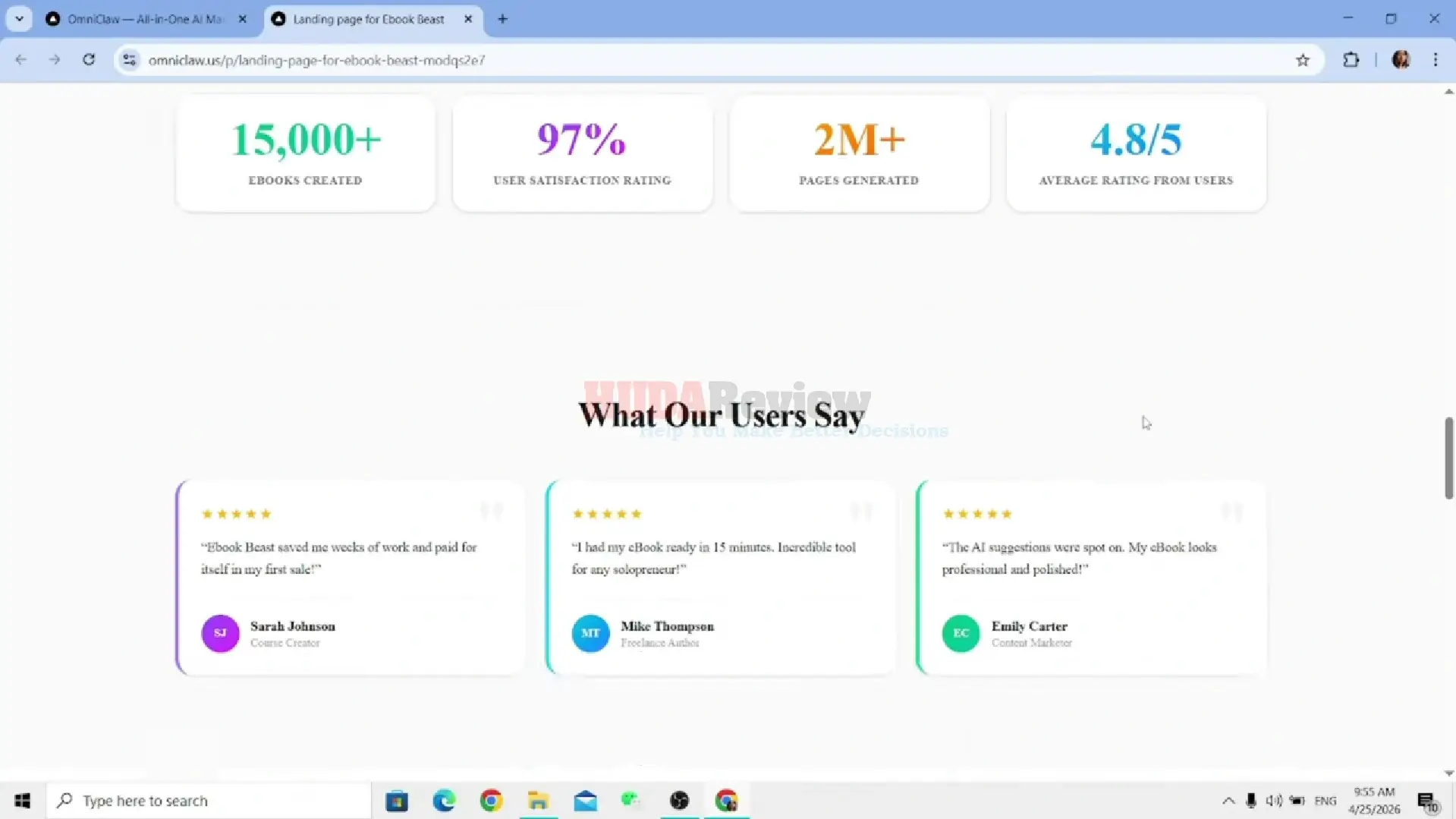Image resolution: width=1456 pixels, height=819 pixels.
Task: Click Emily Carter's EC avatar
Action: point(961,633)
